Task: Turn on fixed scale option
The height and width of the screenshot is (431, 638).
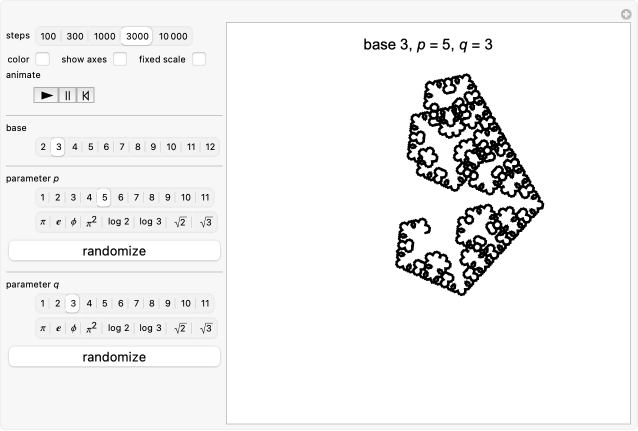Action: click(x=199, y=59)
